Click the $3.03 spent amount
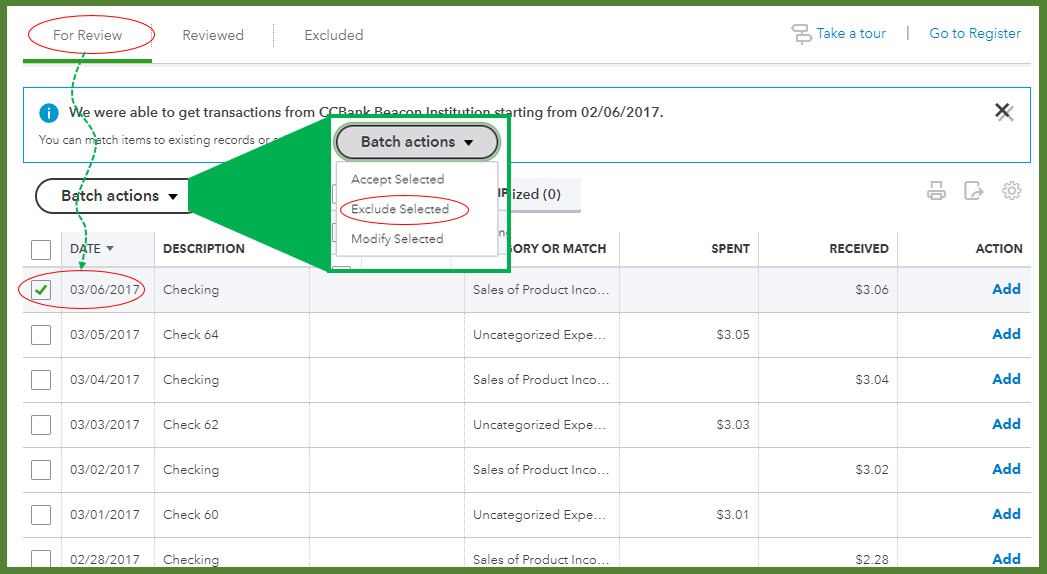Screen dimensions: 1047x574 click(733, 424)
